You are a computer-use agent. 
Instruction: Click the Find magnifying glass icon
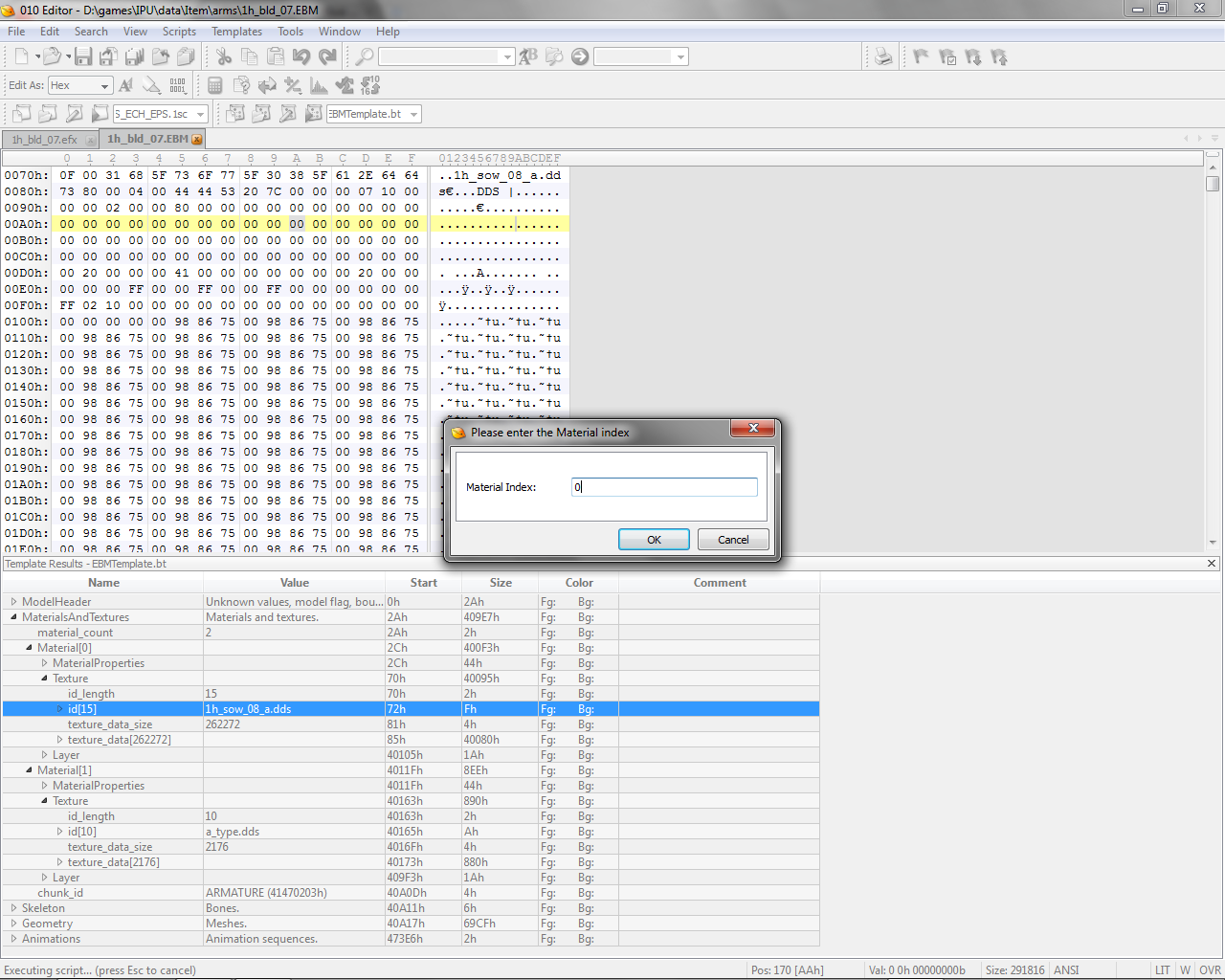click(365, 56)
